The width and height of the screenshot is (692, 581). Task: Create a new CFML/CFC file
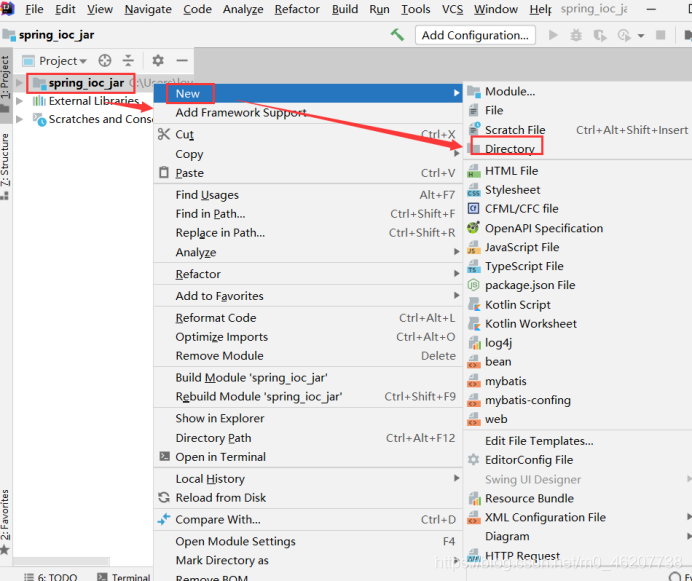[x=578, y=209]
